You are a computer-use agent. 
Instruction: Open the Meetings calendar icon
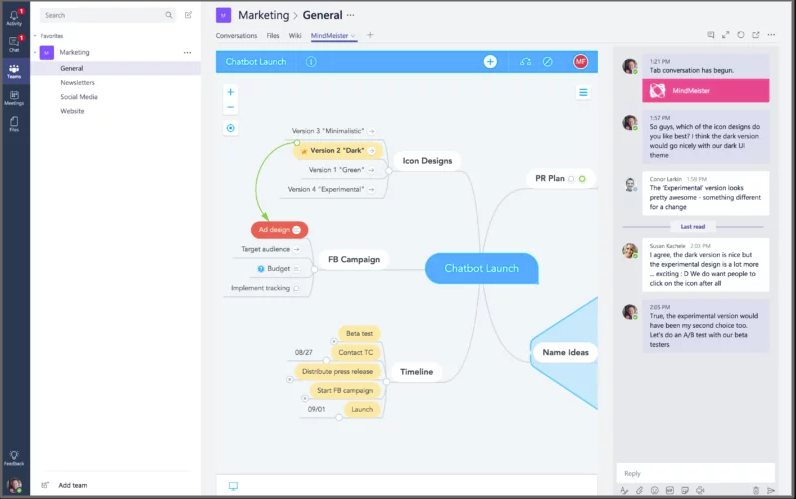[14, 97]
